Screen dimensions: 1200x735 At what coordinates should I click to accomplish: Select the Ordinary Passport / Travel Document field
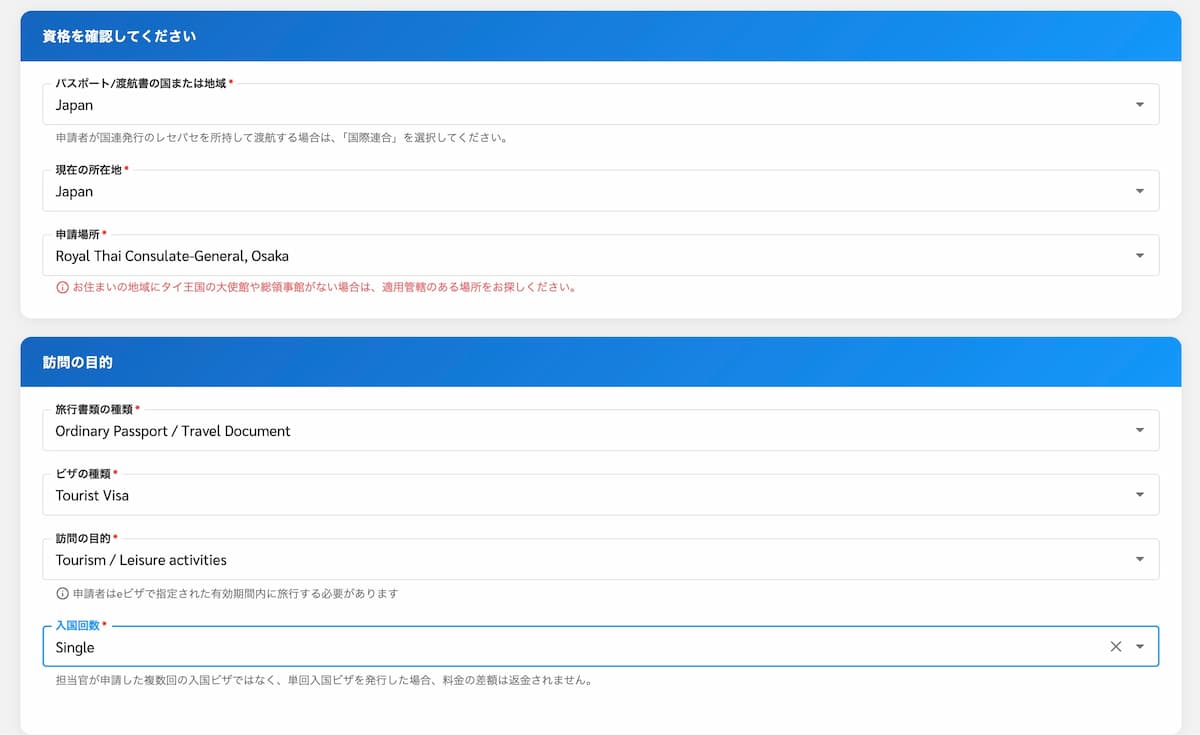(x=601, y=430)
